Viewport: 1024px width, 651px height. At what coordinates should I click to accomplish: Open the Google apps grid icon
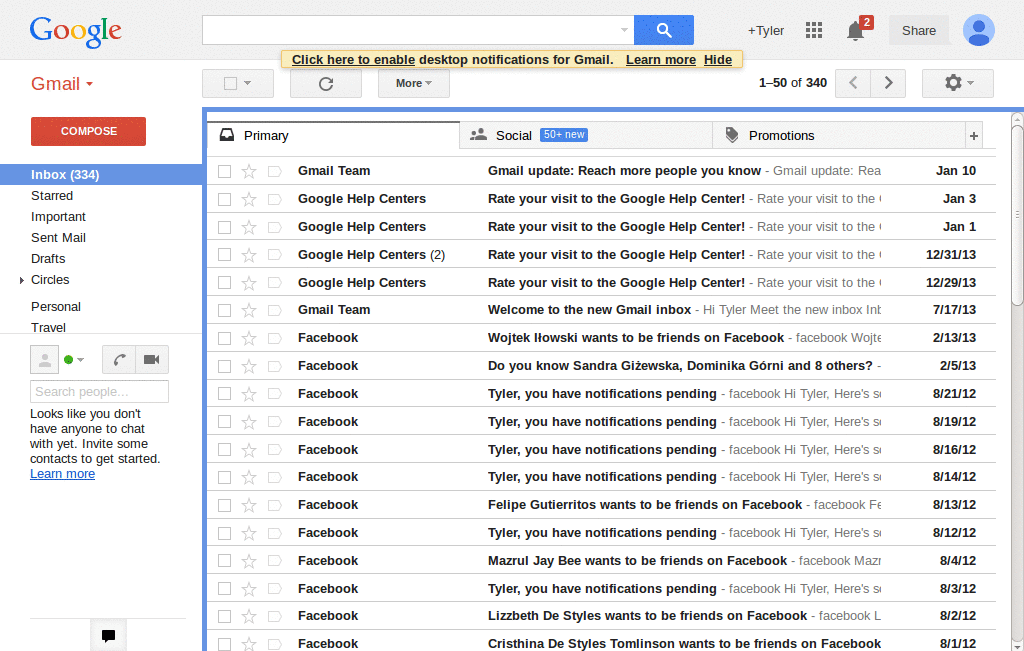pos(814,30)
